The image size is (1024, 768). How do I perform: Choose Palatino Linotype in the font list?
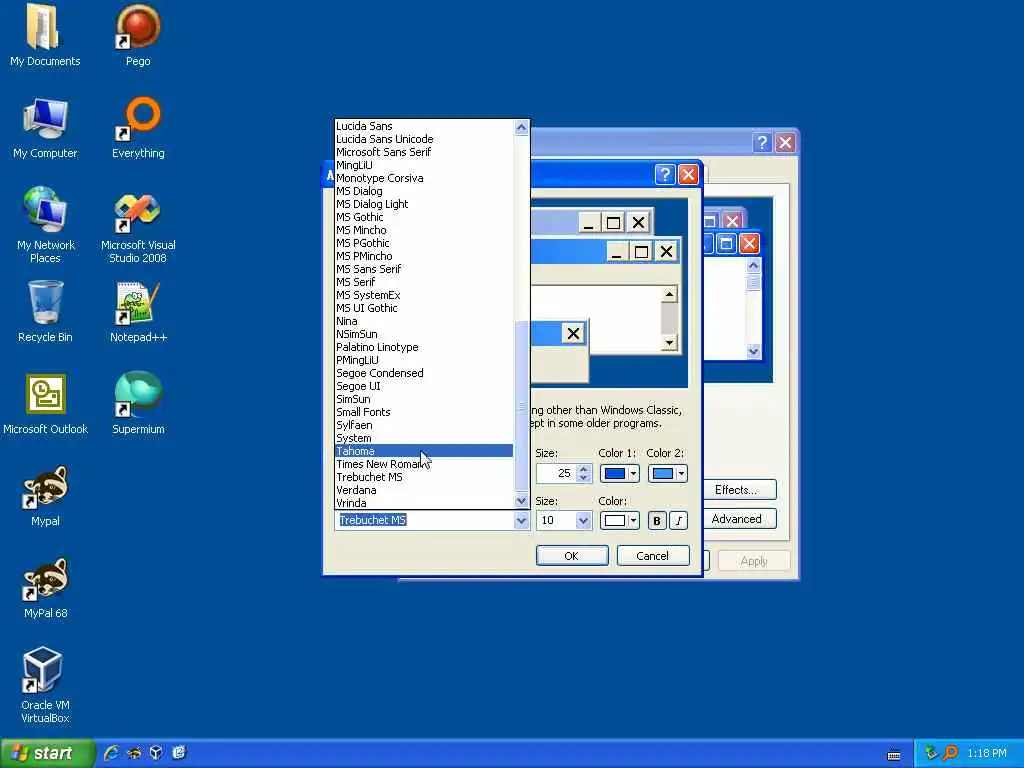[424, 347]
